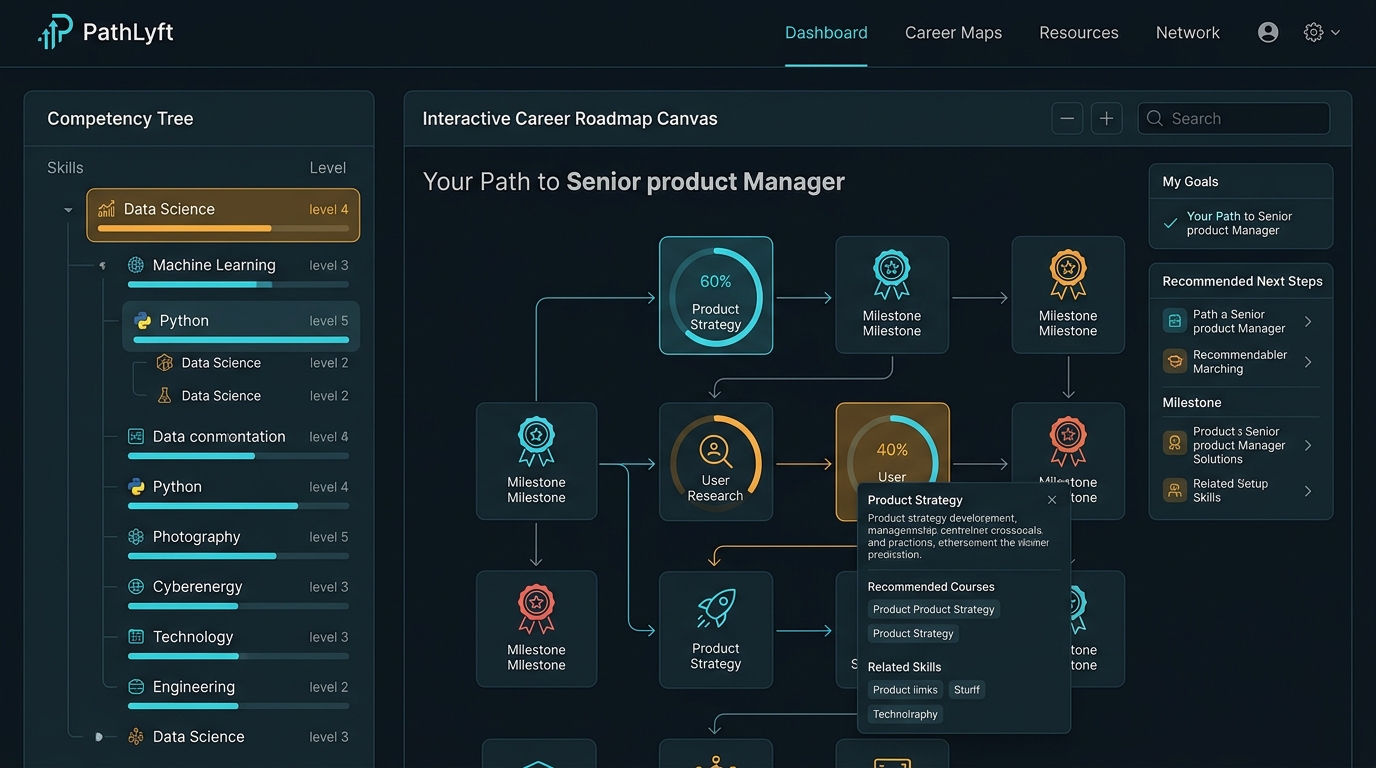Screen dimensions: 1376x768
Task: Open the Recommendabler Marching chevron
Action: pyautogui.click(x=1308, y=362)
